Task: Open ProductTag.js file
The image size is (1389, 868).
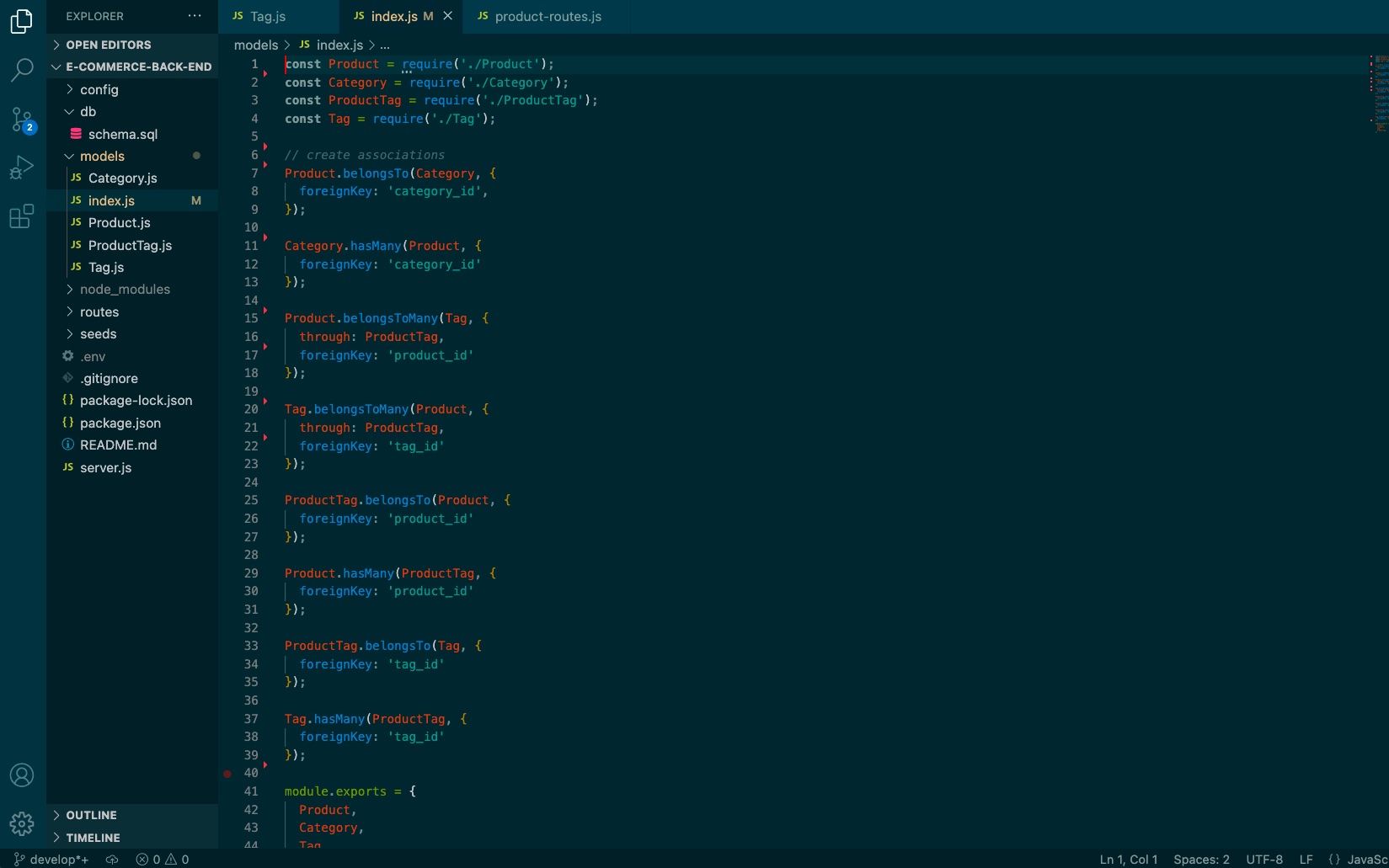Action: [x=132, y=245]
